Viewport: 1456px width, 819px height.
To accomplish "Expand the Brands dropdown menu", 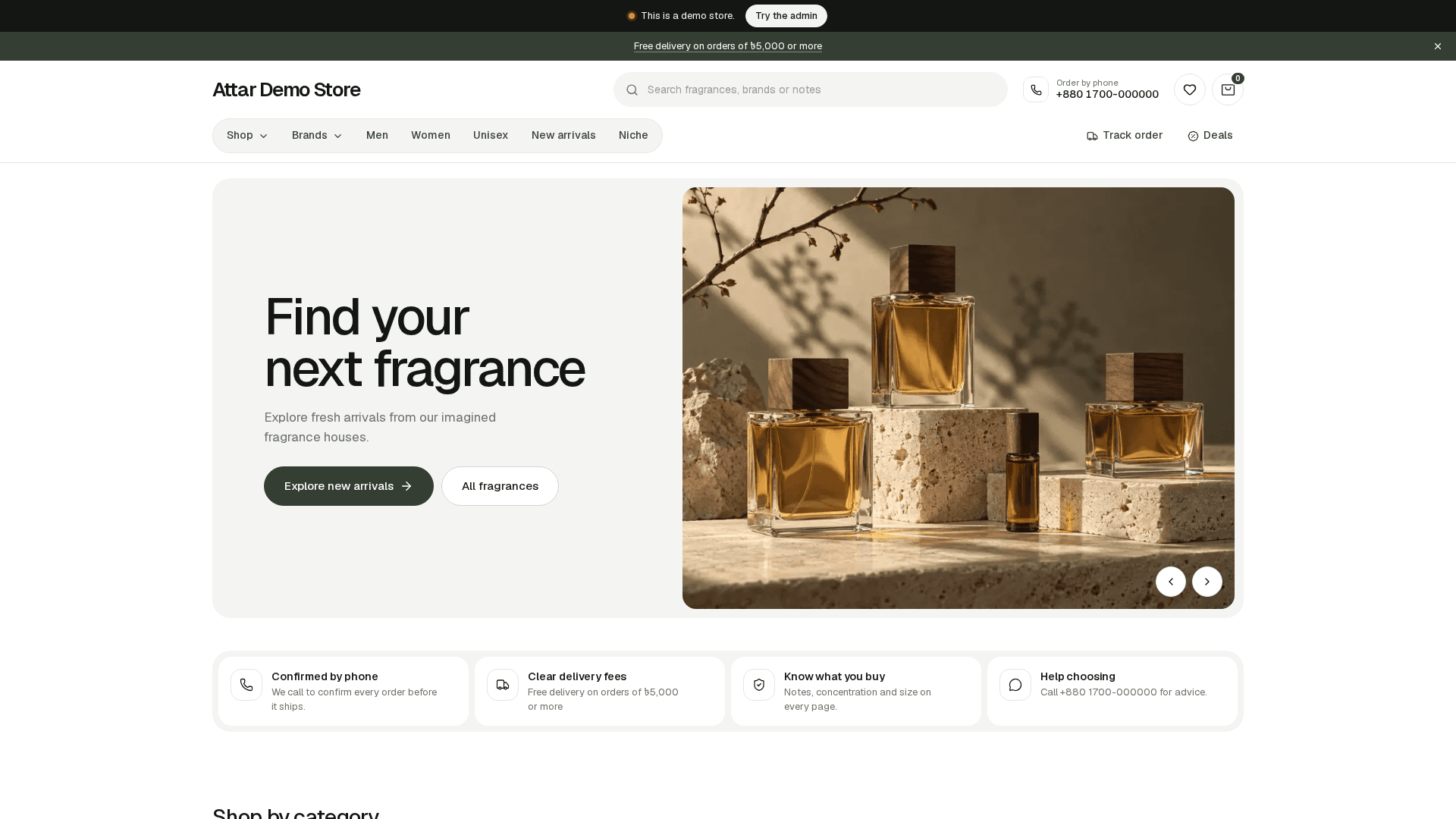I will tap(317, 136).
